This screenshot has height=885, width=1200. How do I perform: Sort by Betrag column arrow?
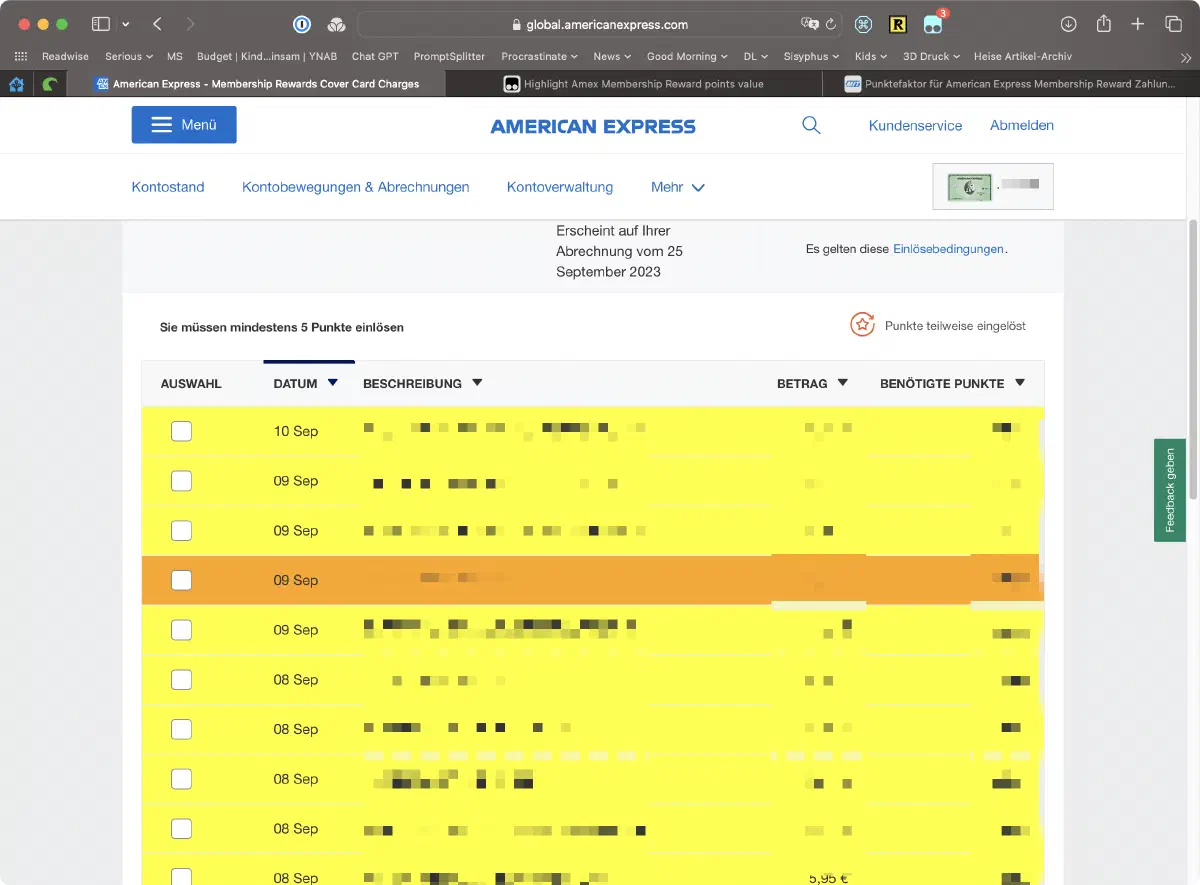[842, 383]
